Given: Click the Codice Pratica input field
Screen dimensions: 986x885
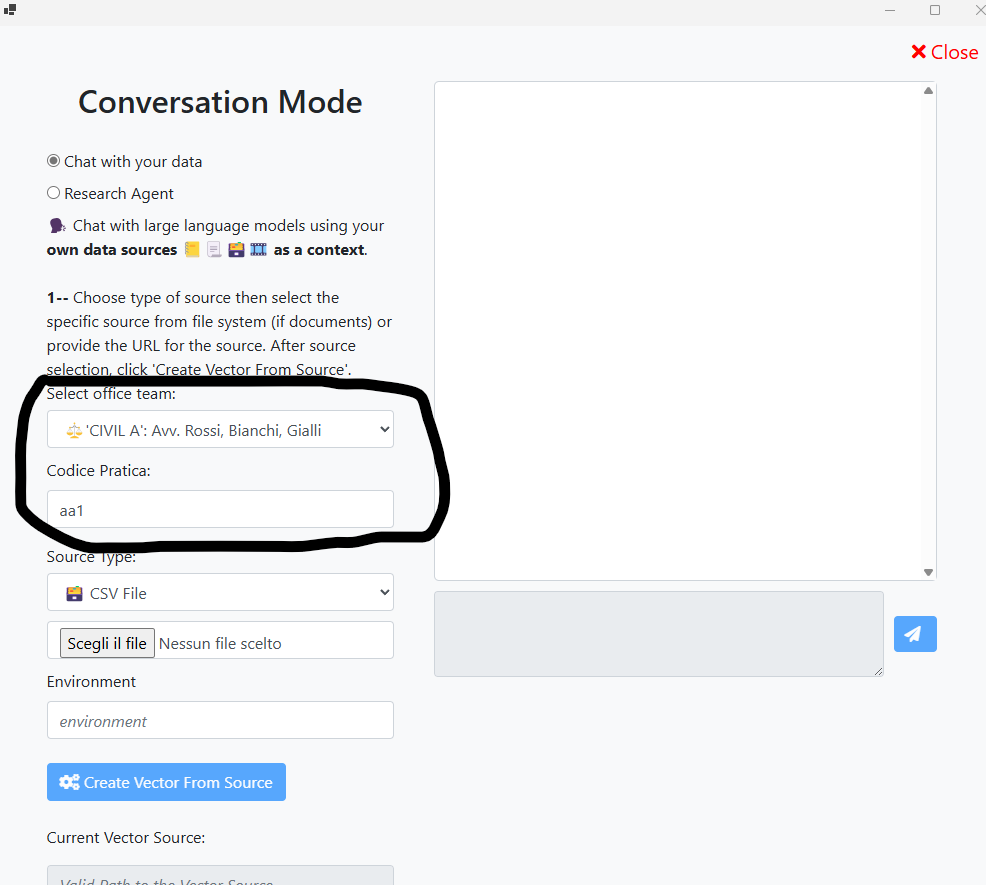Looking at the screenshot, I should pos(220,509).
